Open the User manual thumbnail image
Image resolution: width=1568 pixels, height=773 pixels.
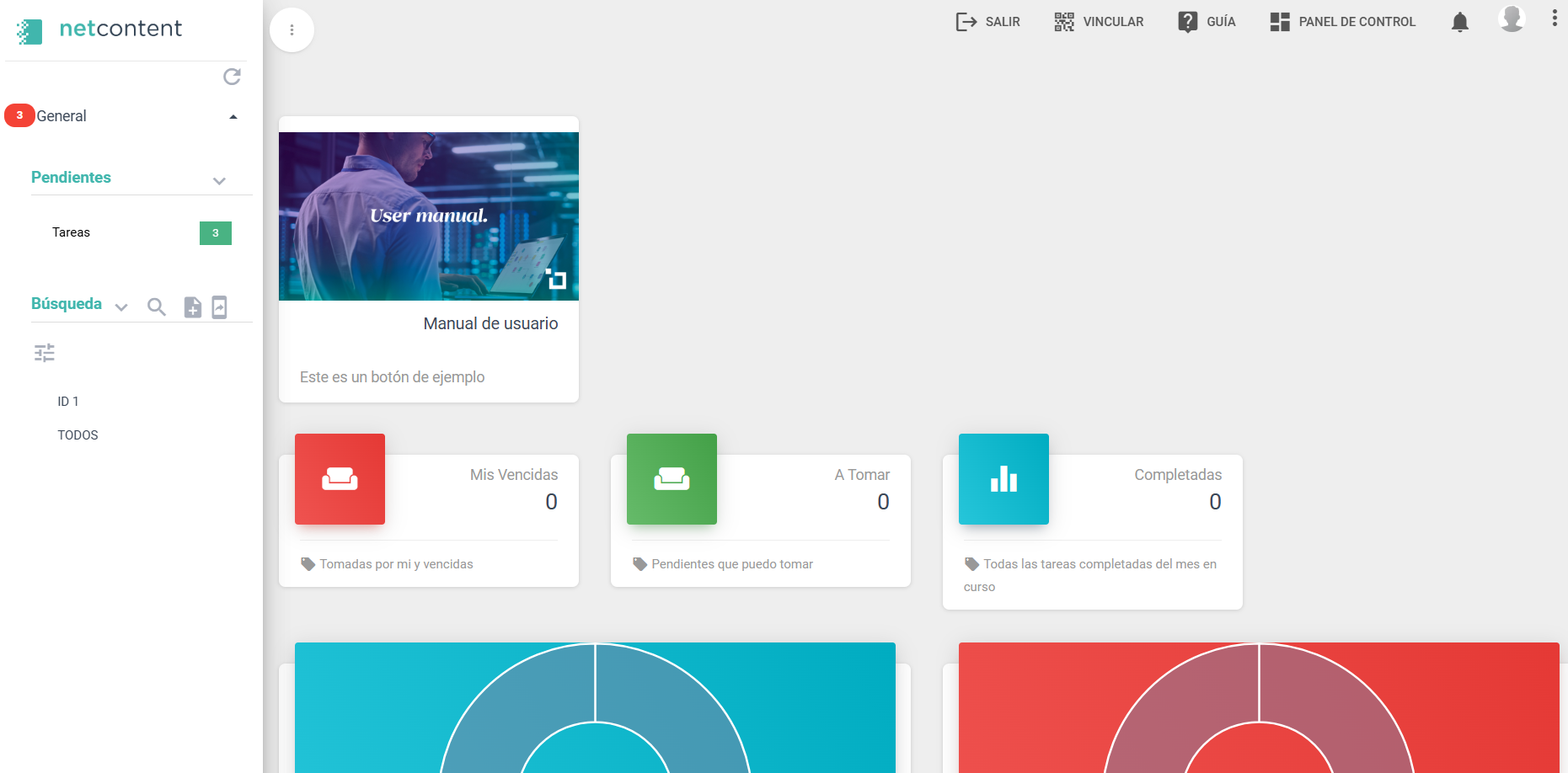[x=429, y=216]
